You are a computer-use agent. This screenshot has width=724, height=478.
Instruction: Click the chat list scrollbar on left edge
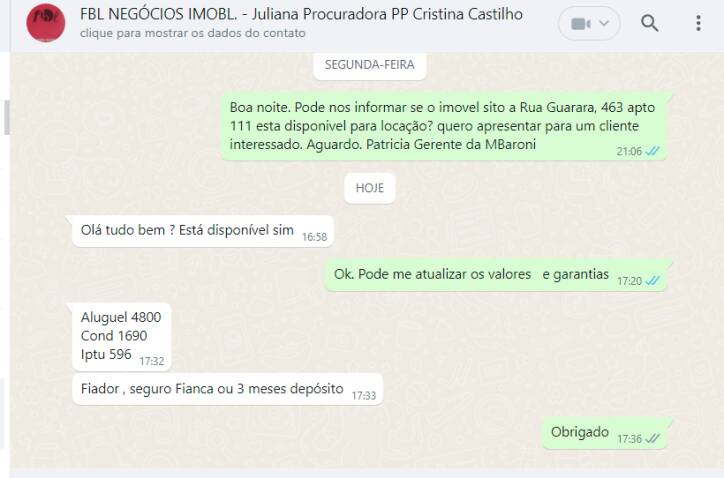pos(6,118)
